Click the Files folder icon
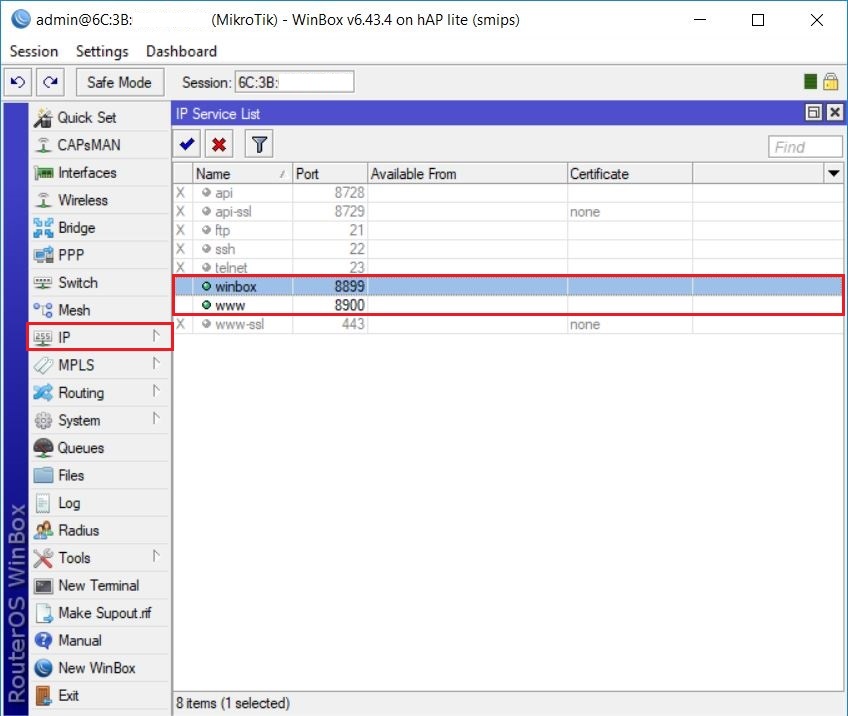This screenshot has width=848, height=716. pos(43,475)
